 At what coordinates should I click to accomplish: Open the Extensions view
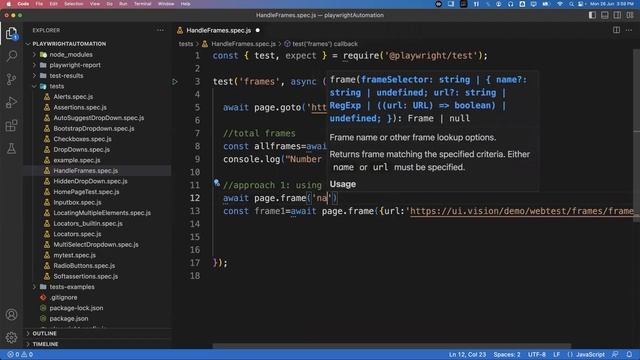[11, 125]
